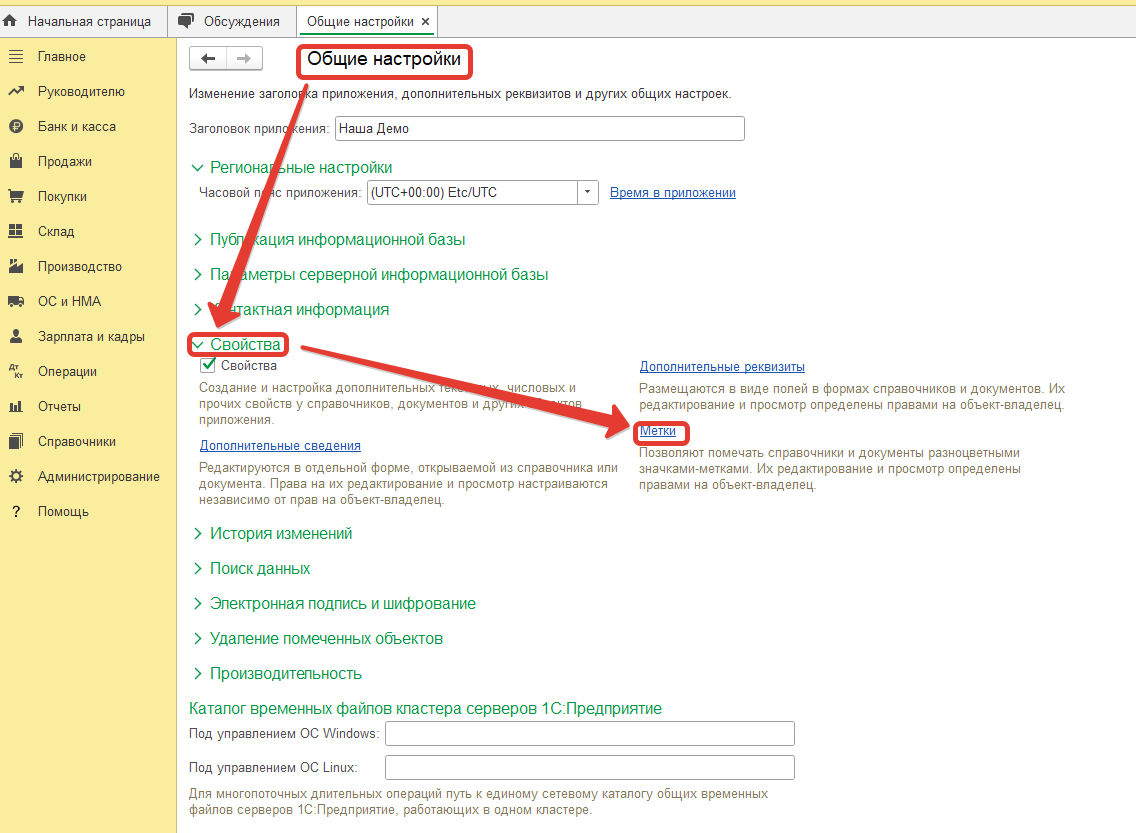Open Склад using its grid icon
Image resolution: width=1136 pixels, height=833 pixels.
point(16,232)
